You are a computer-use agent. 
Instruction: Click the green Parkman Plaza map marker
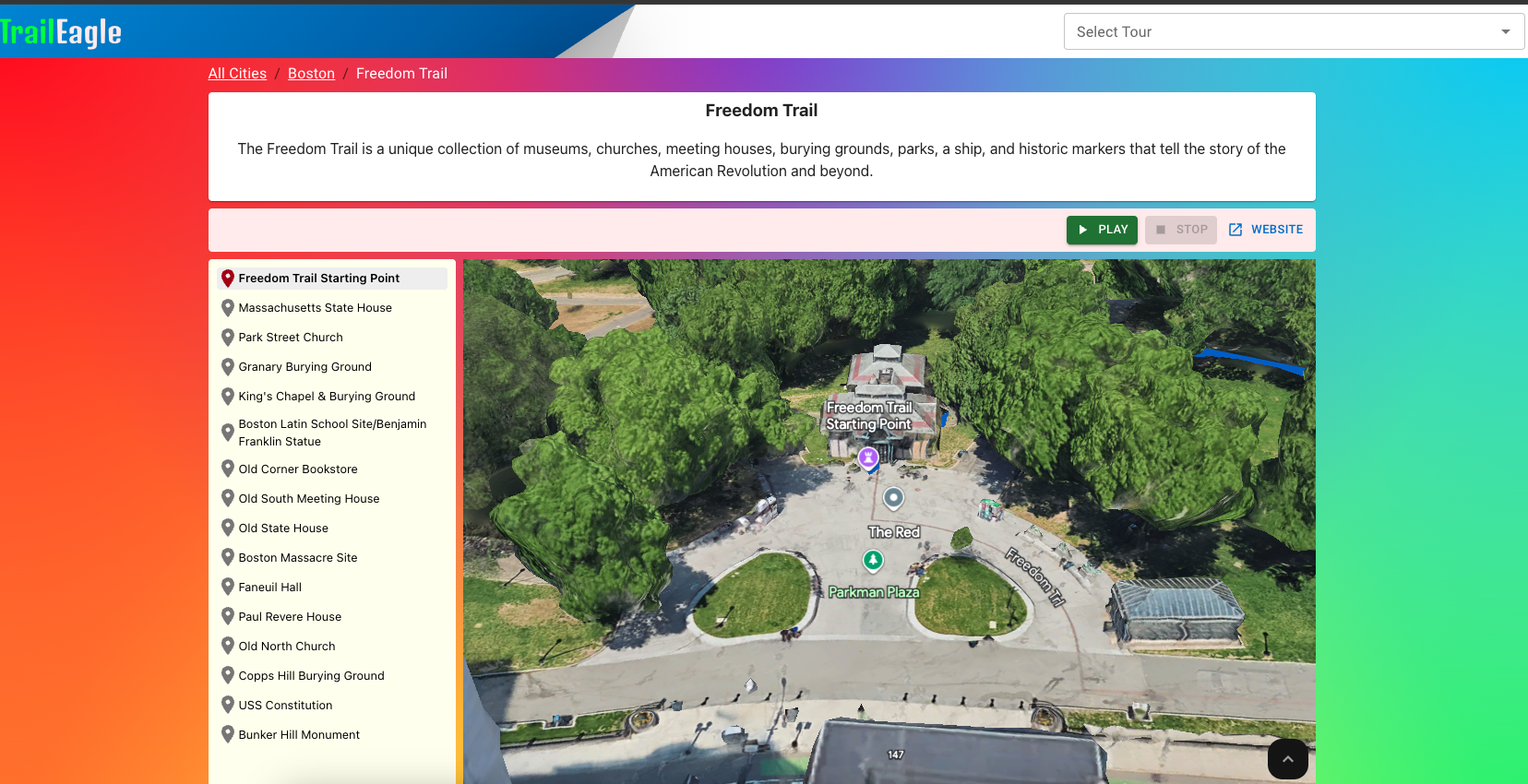(873, 560)
